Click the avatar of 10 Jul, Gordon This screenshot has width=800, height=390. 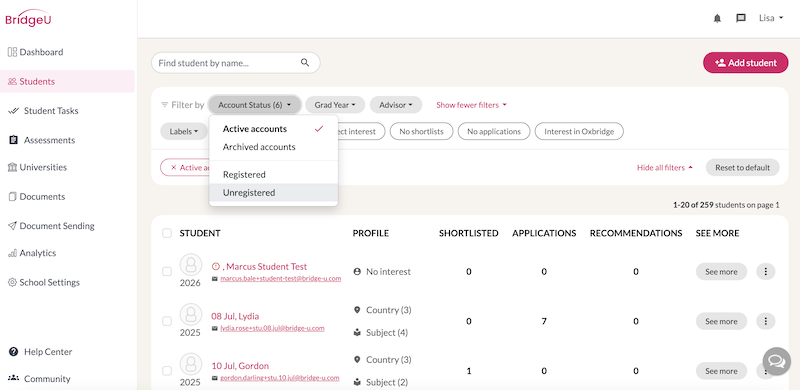(191, 364)
